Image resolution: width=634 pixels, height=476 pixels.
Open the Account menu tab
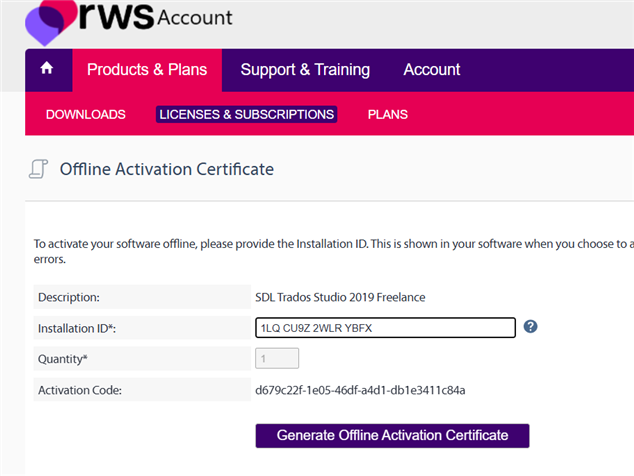click(432, 70)
